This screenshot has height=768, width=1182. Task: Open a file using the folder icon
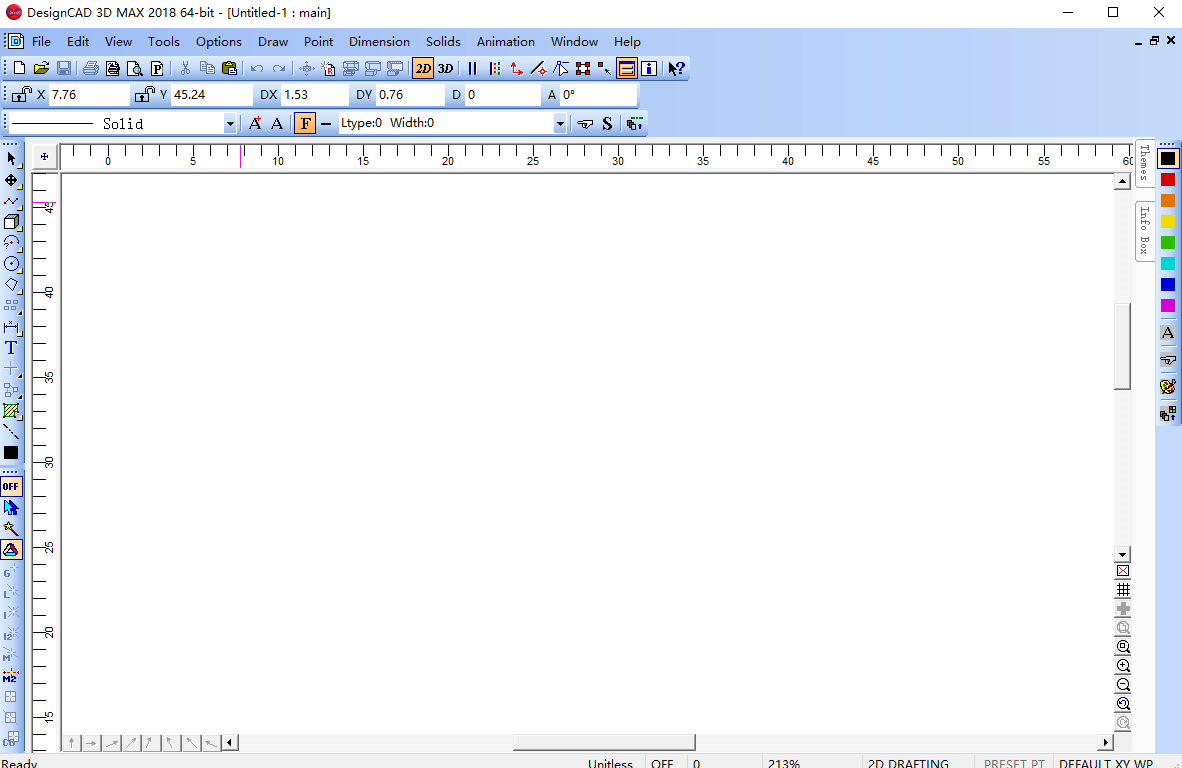click(x=41, y=69)
